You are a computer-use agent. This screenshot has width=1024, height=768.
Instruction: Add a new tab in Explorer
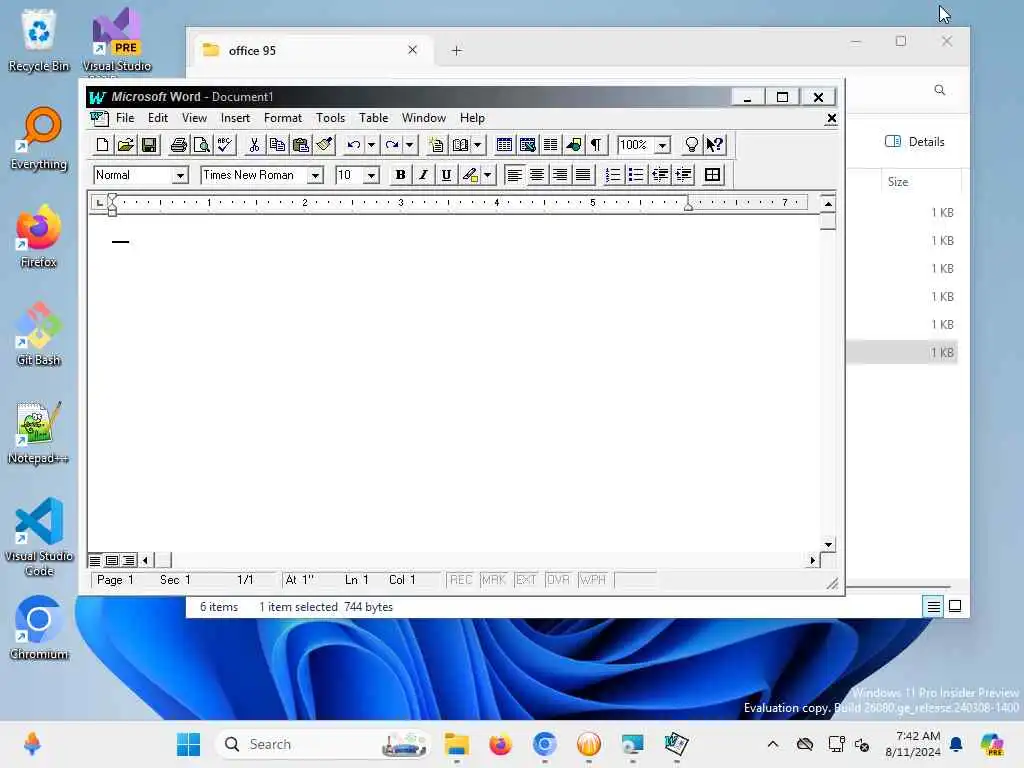[456, 50]
